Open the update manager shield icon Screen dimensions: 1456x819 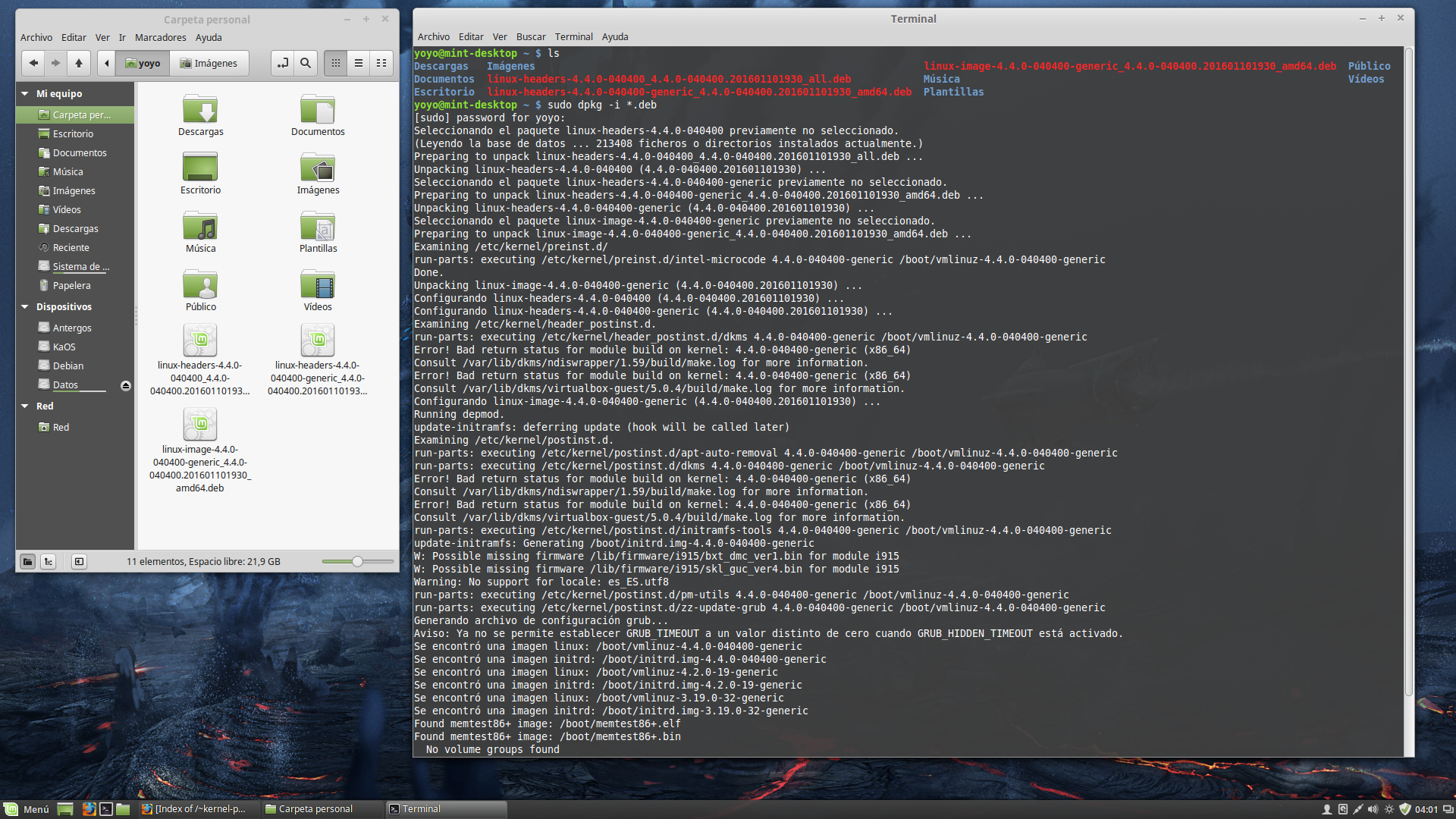click(x=1404, y=809)
